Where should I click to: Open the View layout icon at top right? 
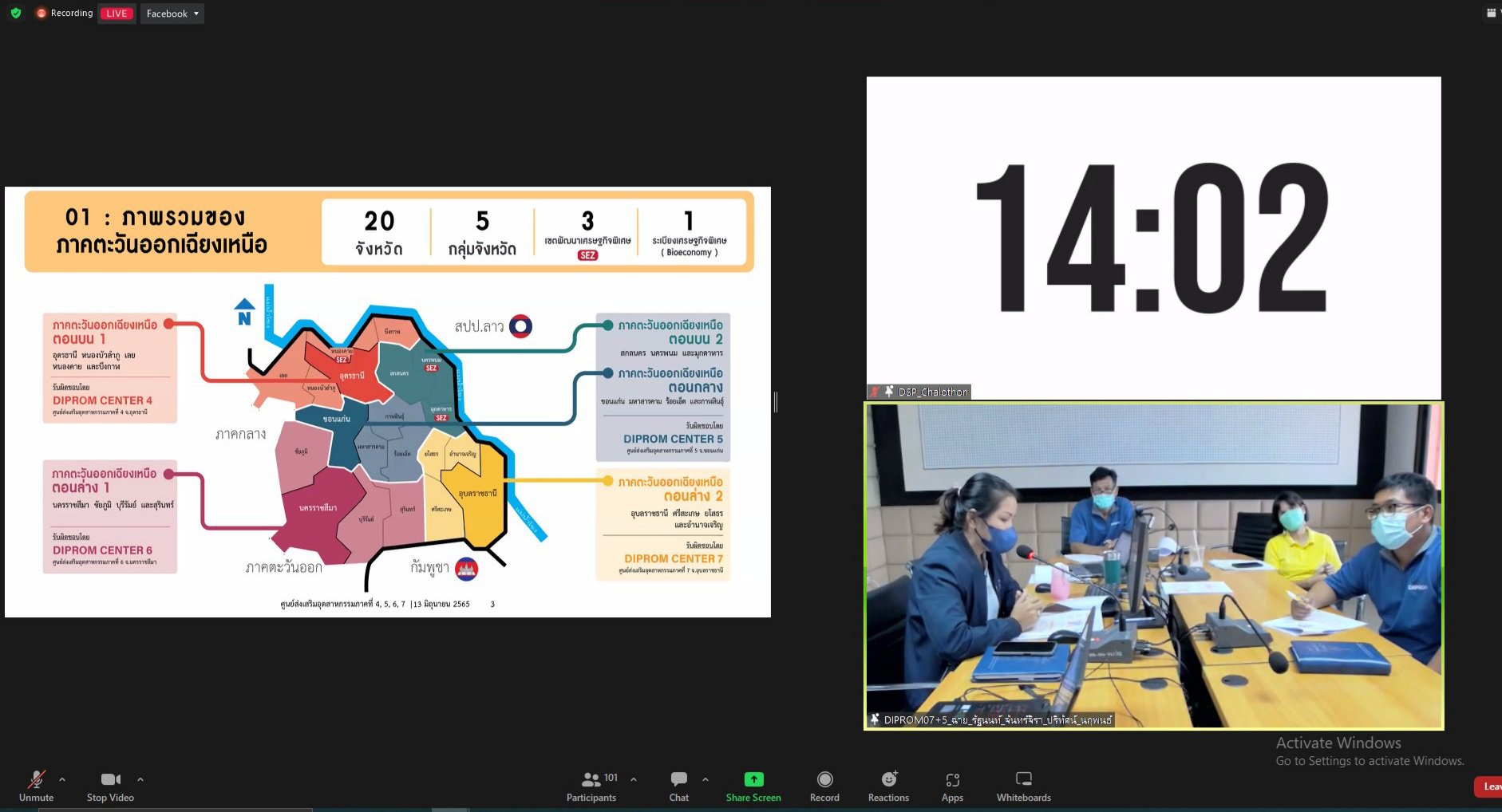(x=1491, y=13)
